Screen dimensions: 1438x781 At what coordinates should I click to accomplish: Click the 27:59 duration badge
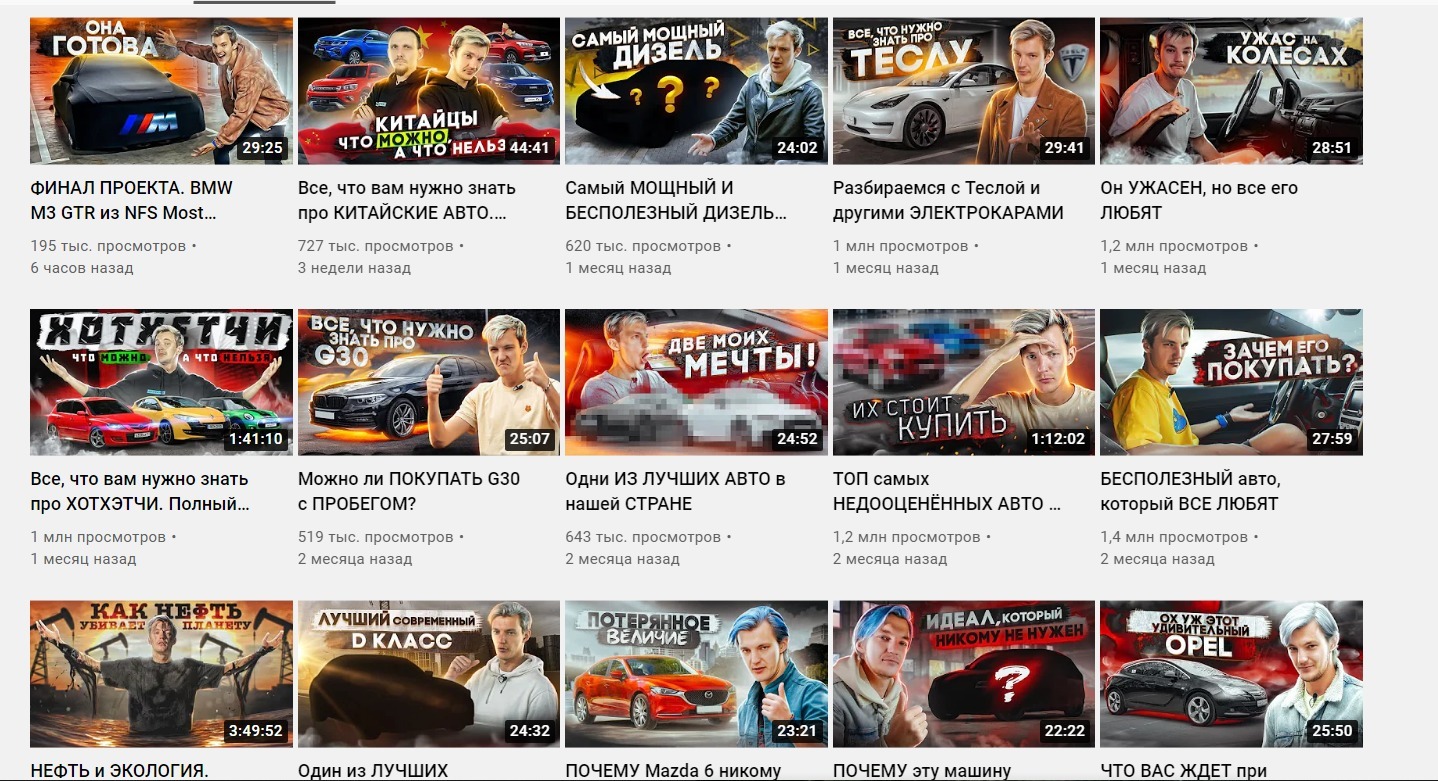(x=1332, y=439)
